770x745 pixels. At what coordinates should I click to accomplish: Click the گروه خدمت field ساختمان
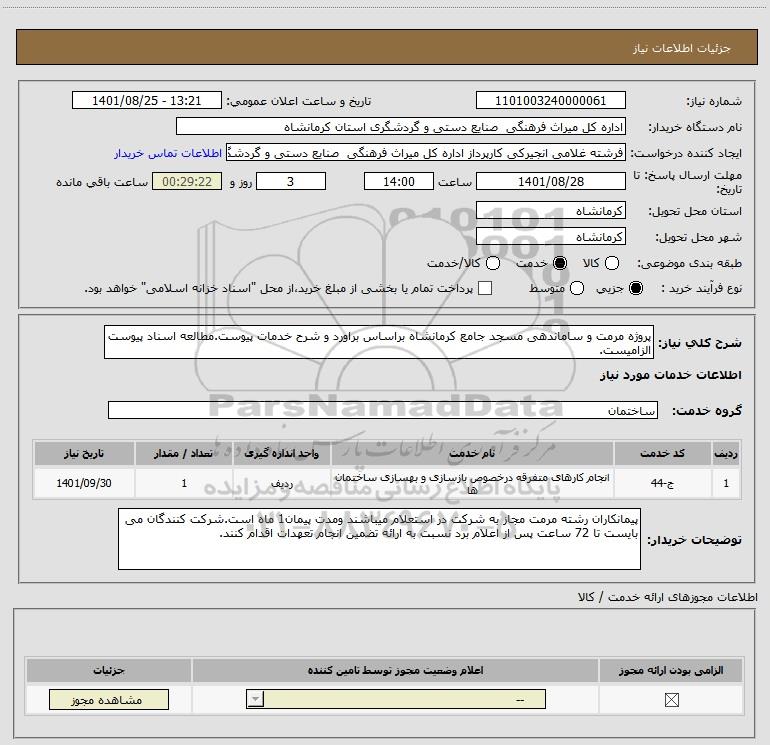tap(383, 410)
